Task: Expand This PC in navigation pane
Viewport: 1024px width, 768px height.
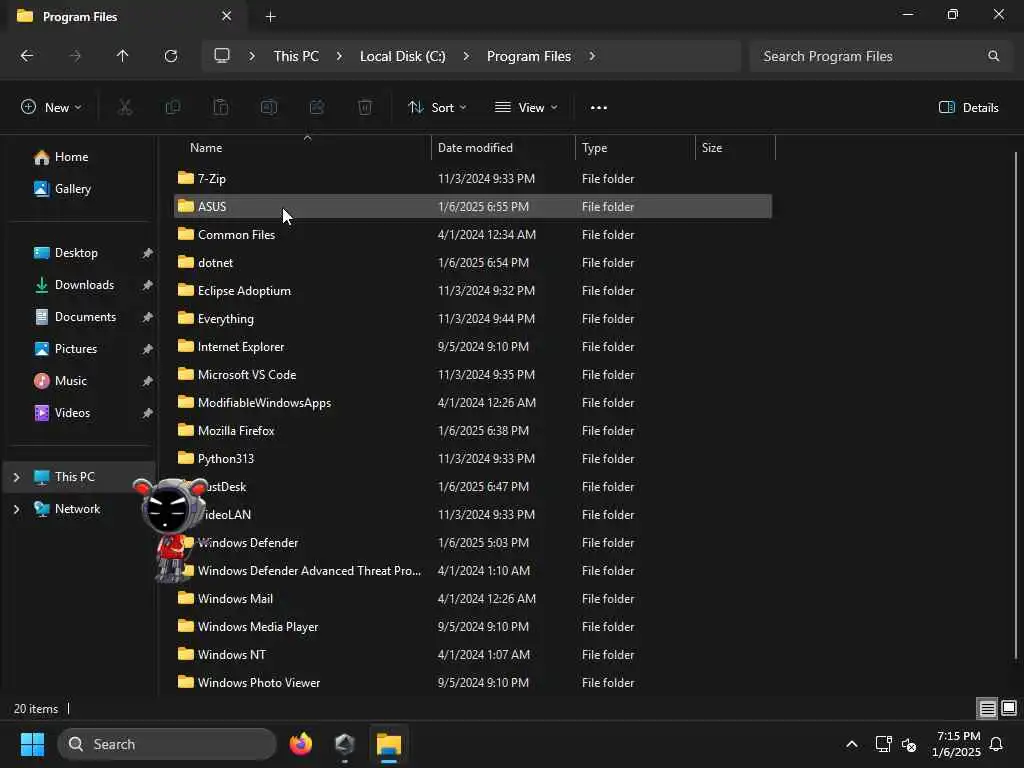Action: click(x=16, y=477)
